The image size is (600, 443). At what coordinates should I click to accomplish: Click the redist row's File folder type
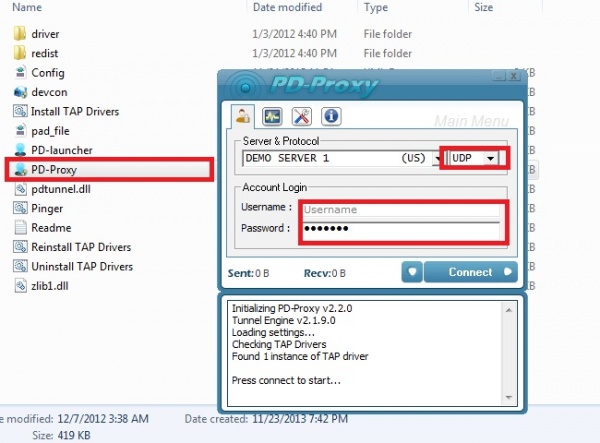coord(388,53)
